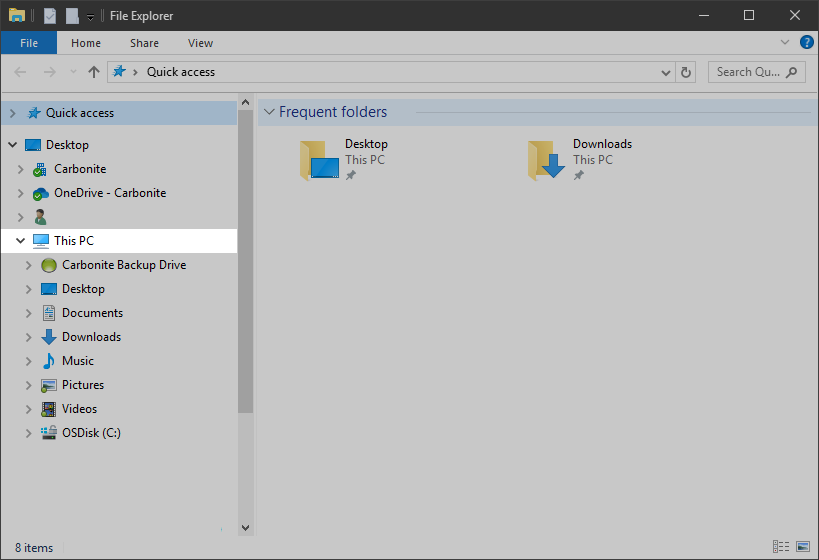
Task: Click the Search Quick access box
Action: tap(748, 72)
